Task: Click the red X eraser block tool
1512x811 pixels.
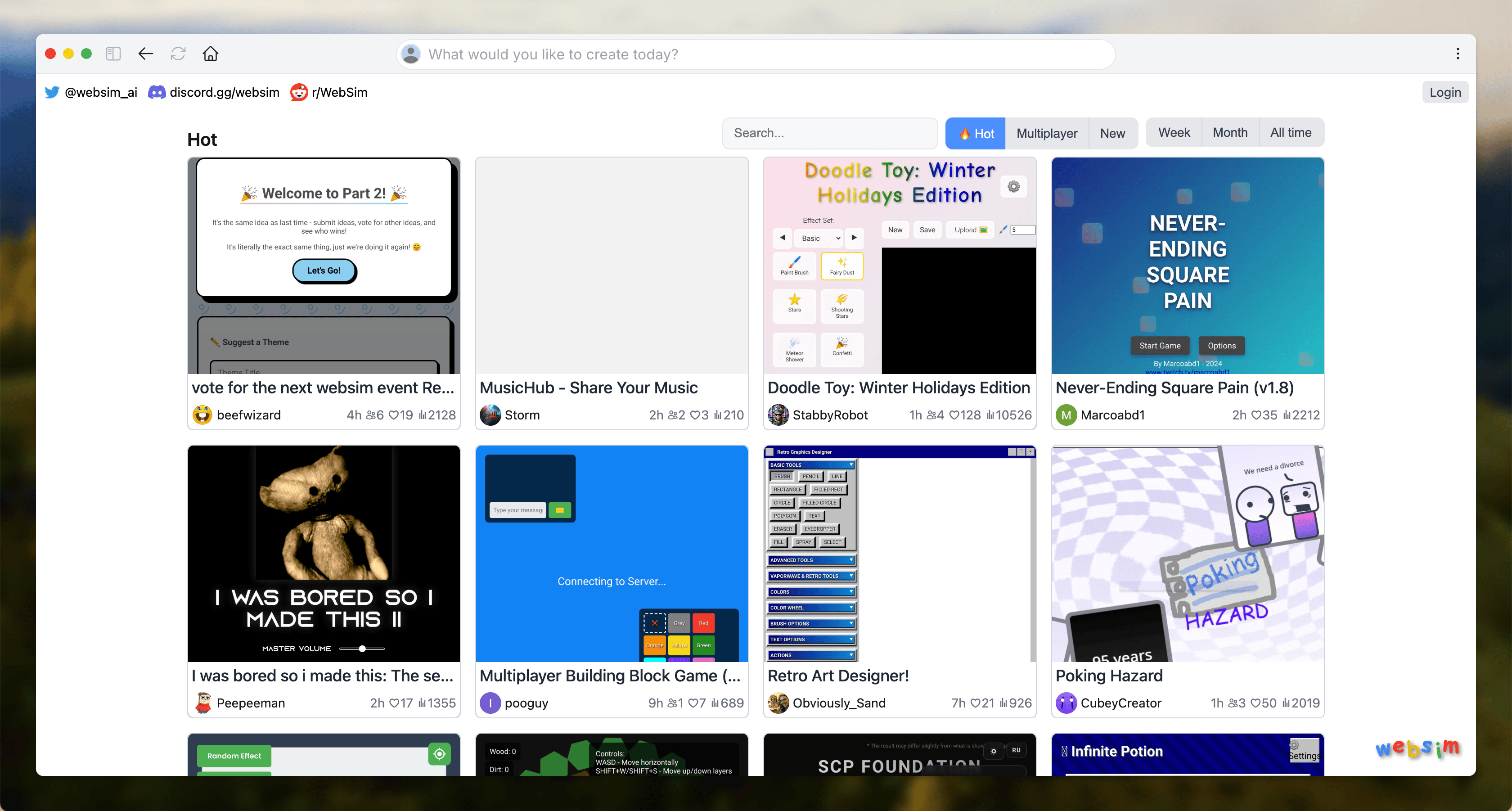Action: tap(654, 622)
